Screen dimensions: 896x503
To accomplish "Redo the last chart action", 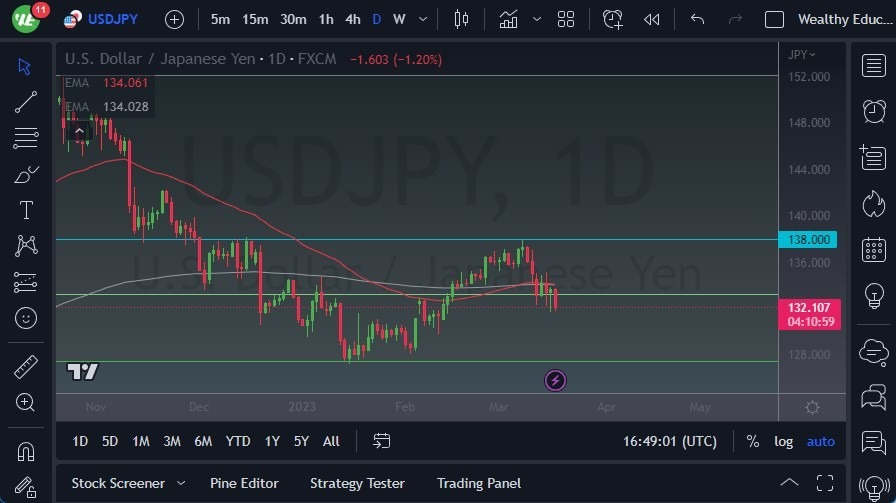I will click(x=735, y=19).
